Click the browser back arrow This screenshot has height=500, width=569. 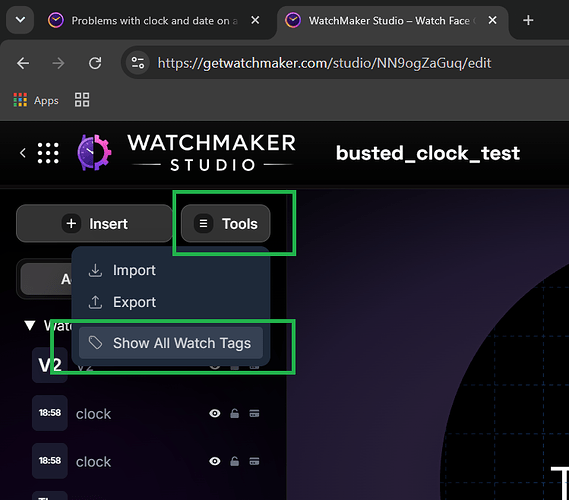(x=23, y=63)
